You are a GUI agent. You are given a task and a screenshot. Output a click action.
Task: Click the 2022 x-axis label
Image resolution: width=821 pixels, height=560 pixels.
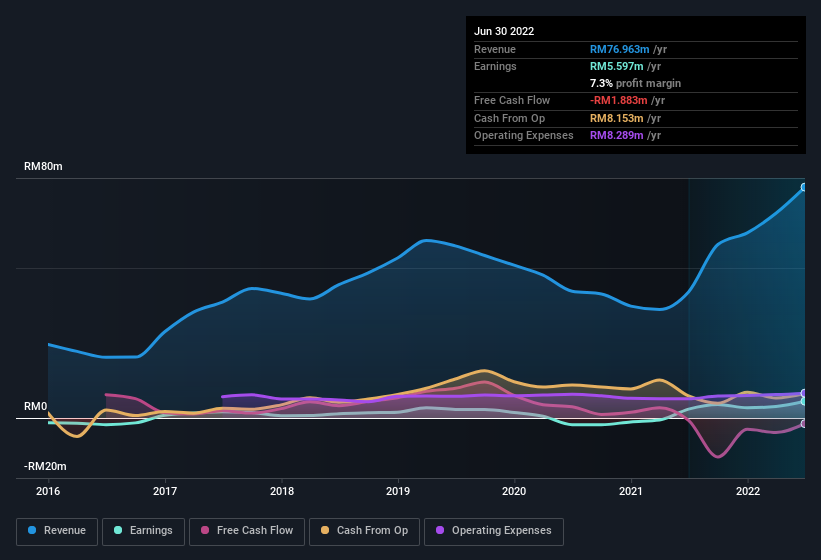748,491
